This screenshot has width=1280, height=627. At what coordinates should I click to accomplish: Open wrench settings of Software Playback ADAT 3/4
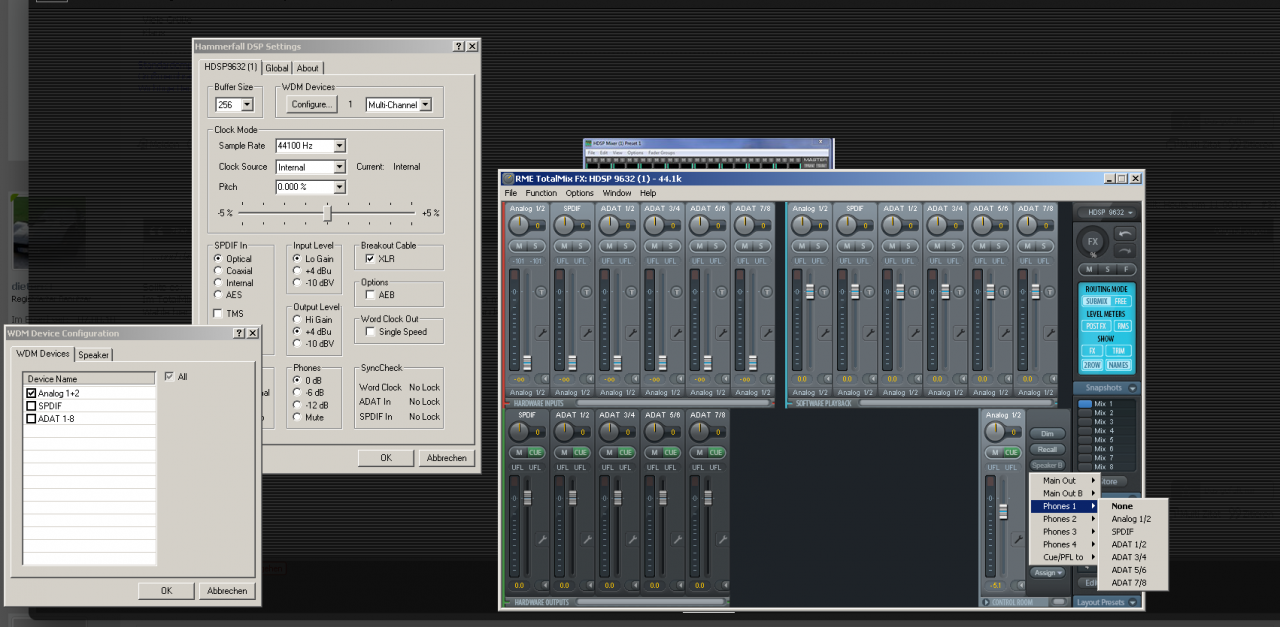[x=960, y=332]
